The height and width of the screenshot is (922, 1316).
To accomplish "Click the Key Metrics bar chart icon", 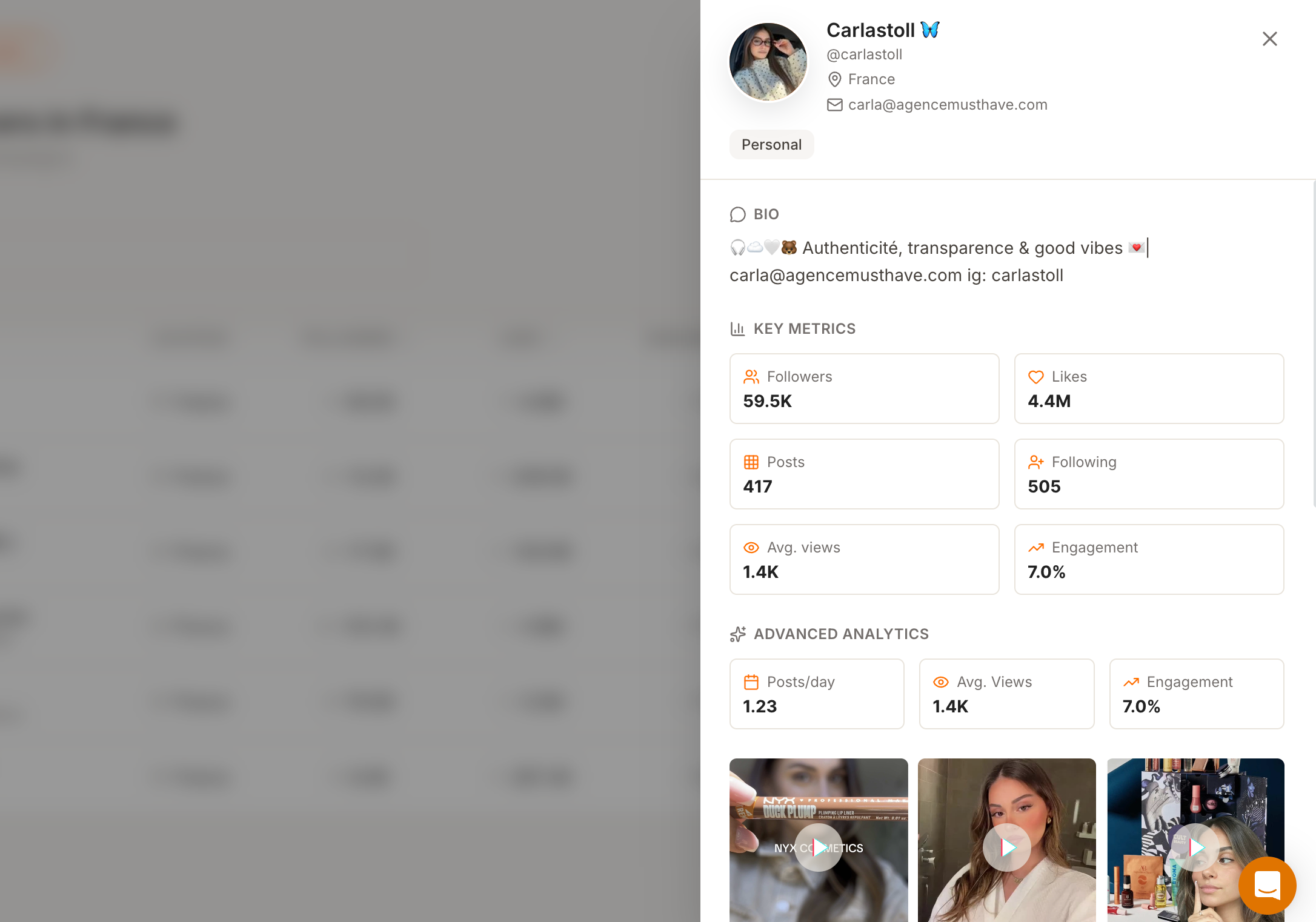I will (x=737, y=329).
